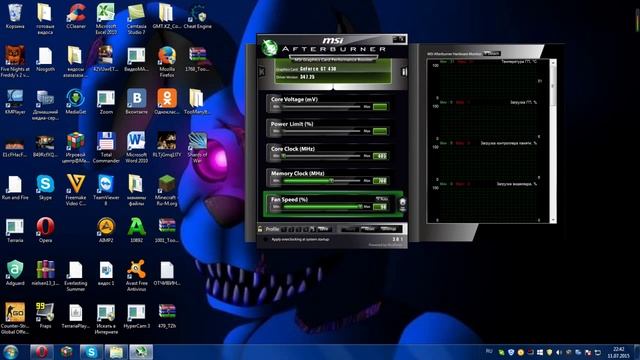Open the Windows Start menu
Image resolution: width=640 pixels, height=360 pixels.
11,352
